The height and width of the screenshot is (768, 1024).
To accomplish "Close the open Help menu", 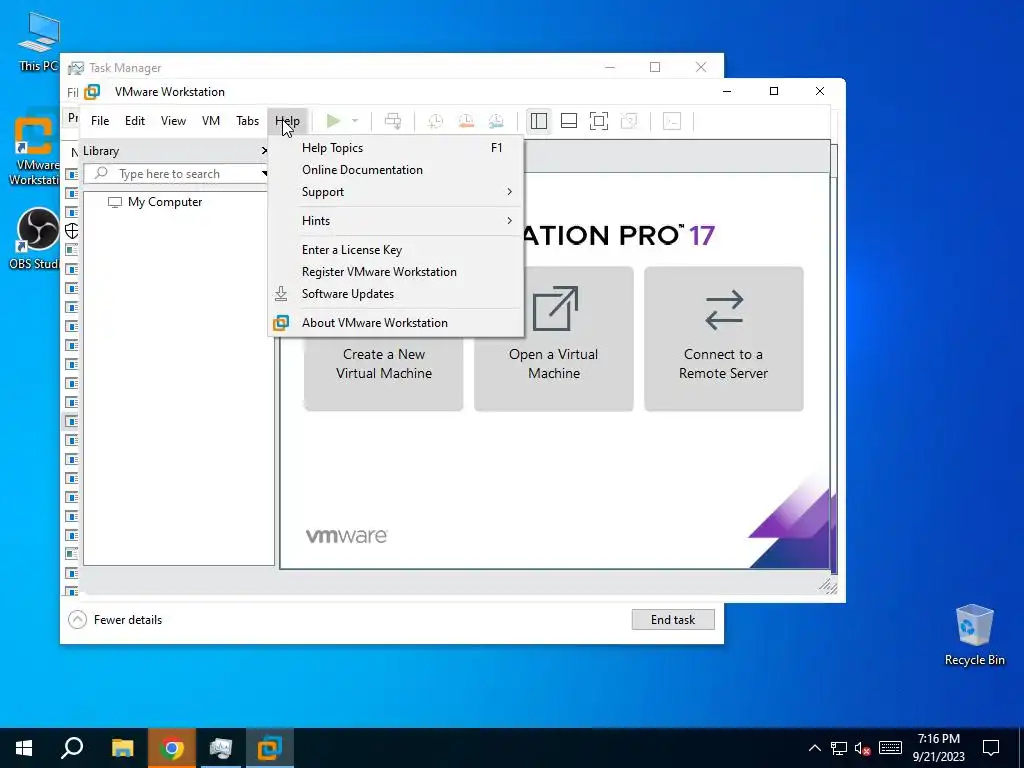I will [x=287, y=121].
